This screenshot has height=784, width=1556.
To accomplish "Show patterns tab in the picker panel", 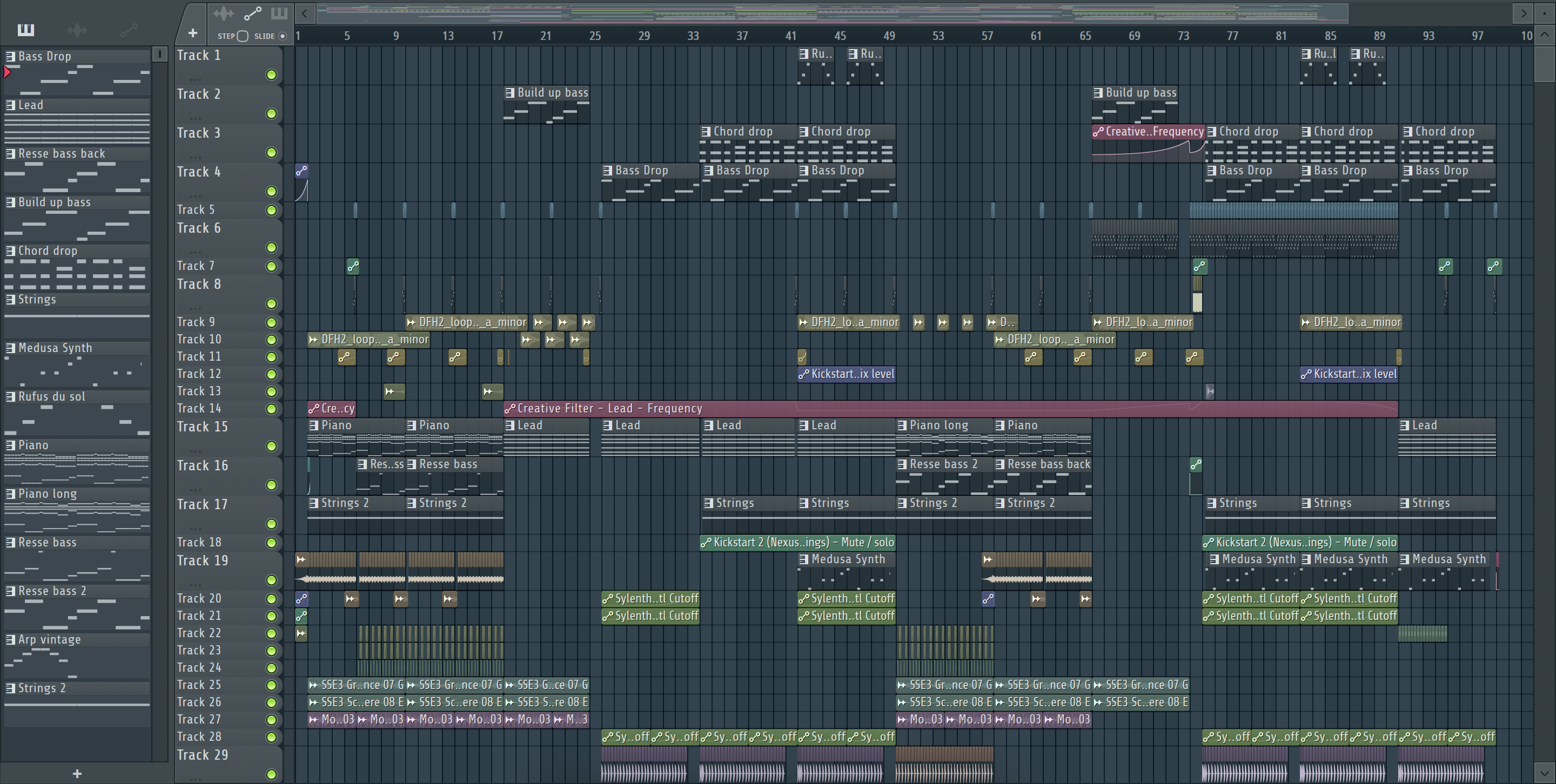I will pos(26,30).
